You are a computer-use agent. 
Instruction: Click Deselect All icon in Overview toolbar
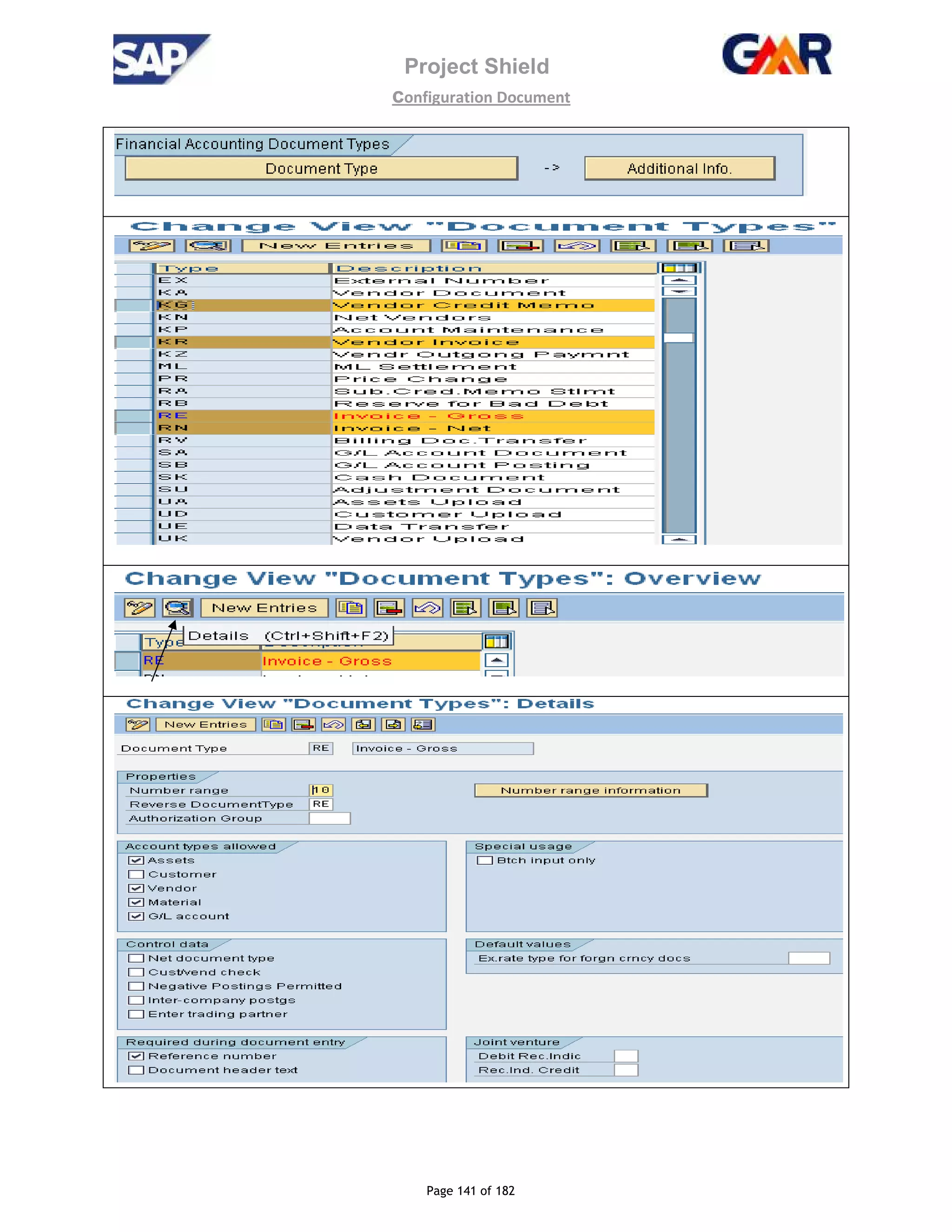click(x=542, y=608)
